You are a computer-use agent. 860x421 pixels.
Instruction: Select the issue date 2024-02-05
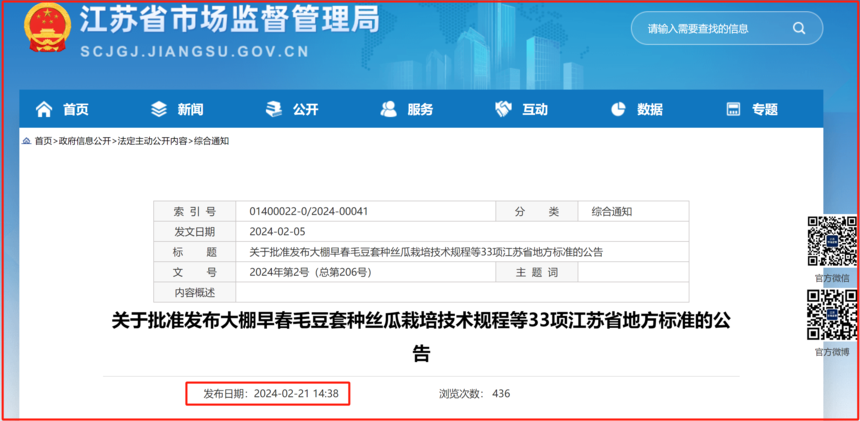tap(277, 232)
